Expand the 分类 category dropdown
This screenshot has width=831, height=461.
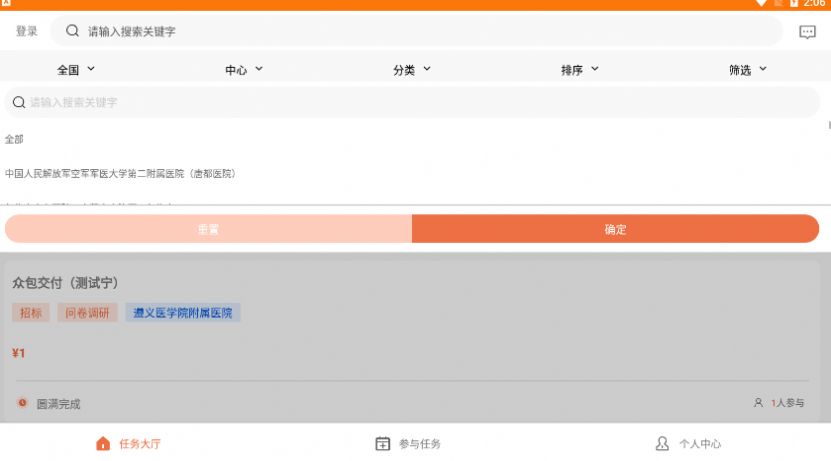[412, 69]
